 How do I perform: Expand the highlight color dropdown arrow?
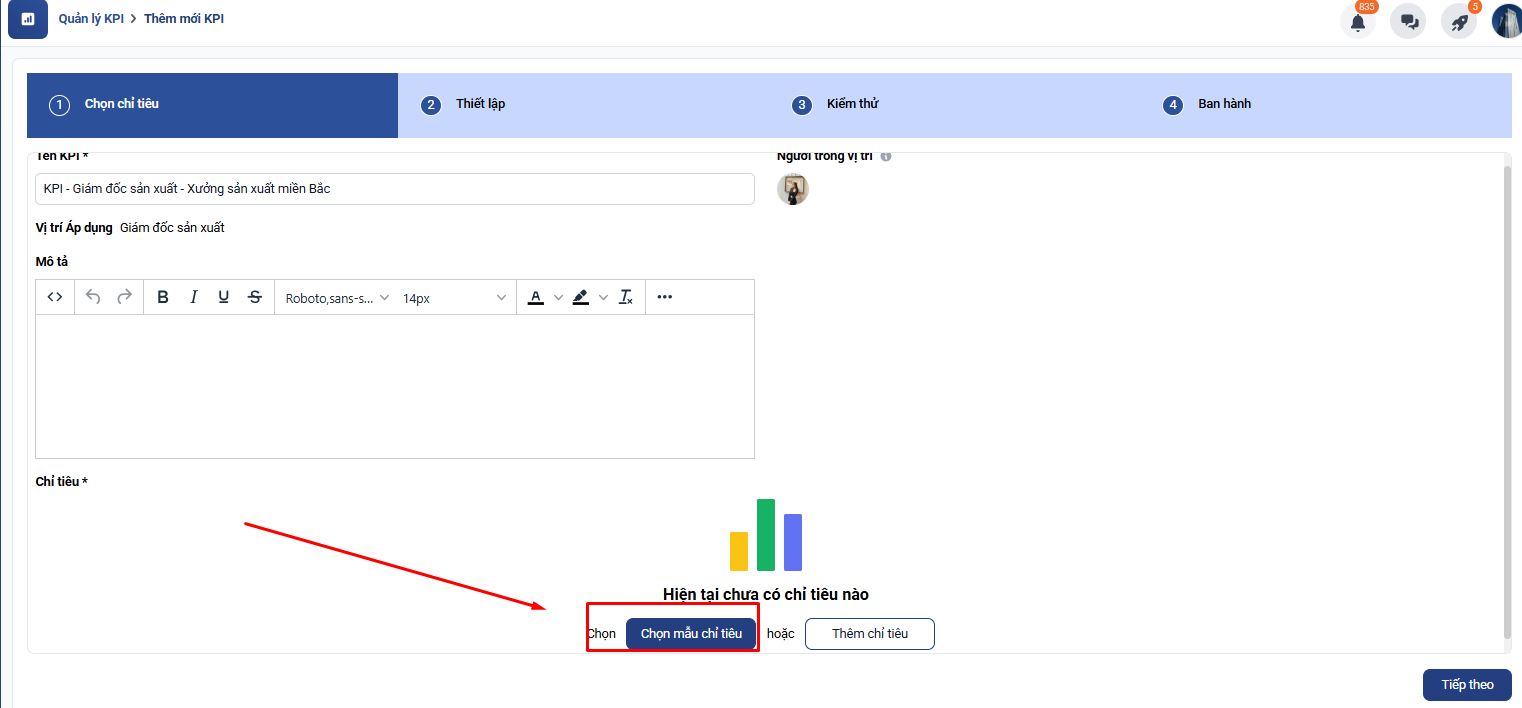(603, 298)
